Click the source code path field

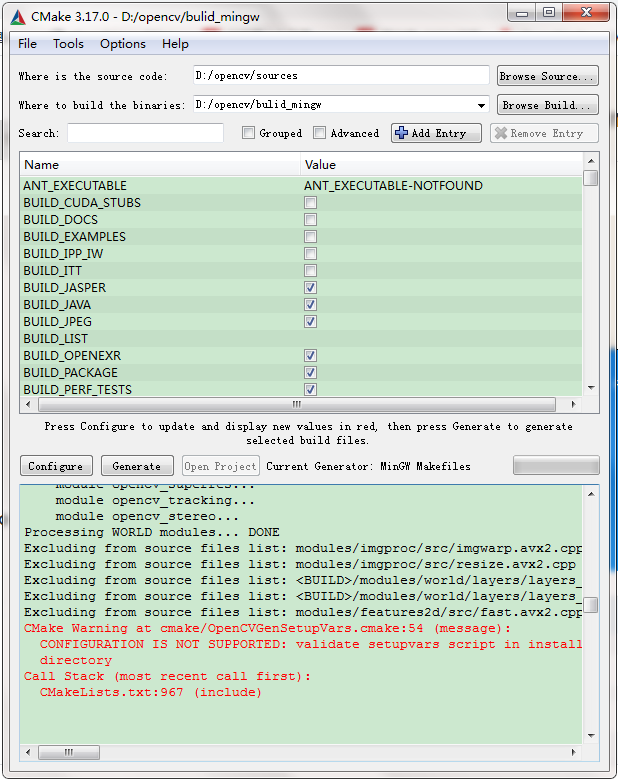point(341,76)
